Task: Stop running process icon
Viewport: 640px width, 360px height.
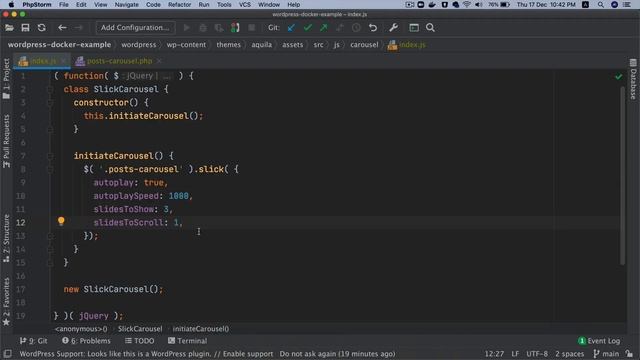Action: (251, 28)
